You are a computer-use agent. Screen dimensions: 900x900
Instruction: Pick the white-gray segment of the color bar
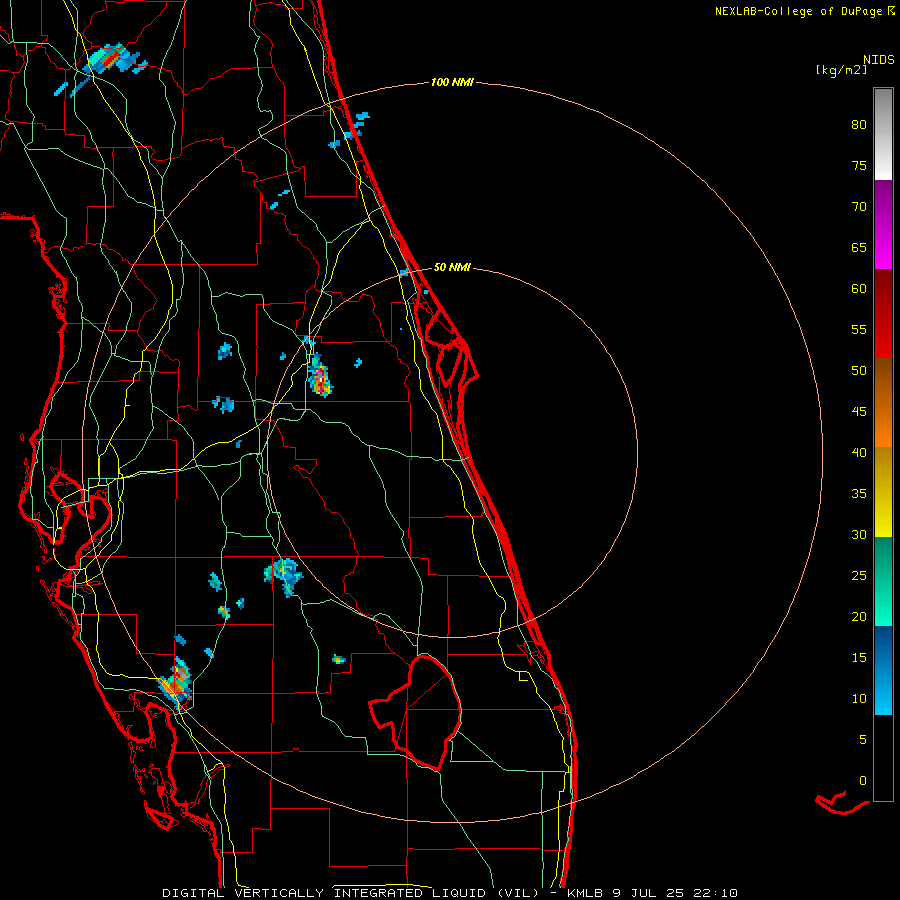(883, 134)
